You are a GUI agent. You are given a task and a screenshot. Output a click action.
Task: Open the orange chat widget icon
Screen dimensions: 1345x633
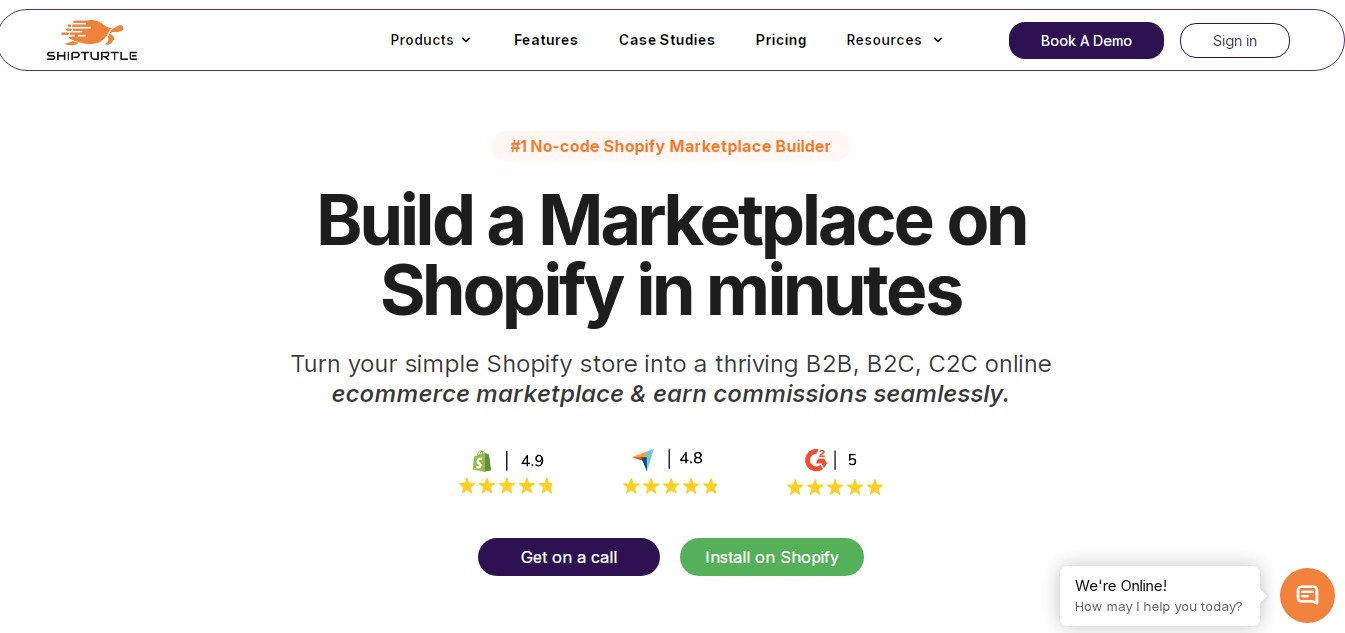pyautogui.click(x=1307, y=595)
